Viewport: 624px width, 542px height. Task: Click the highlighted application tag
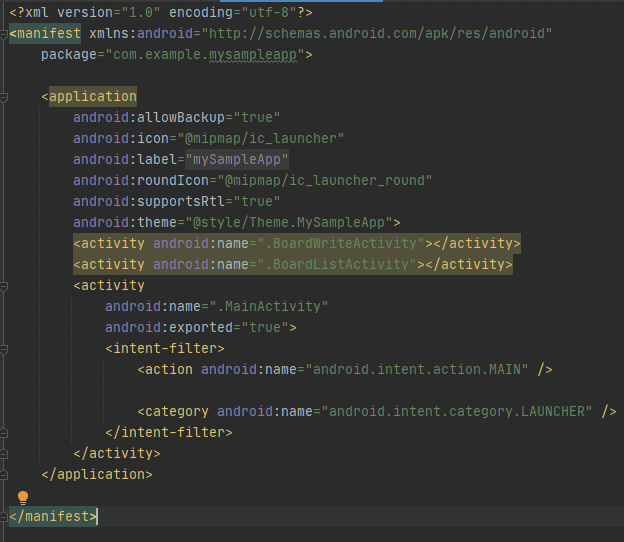(93, 97)
